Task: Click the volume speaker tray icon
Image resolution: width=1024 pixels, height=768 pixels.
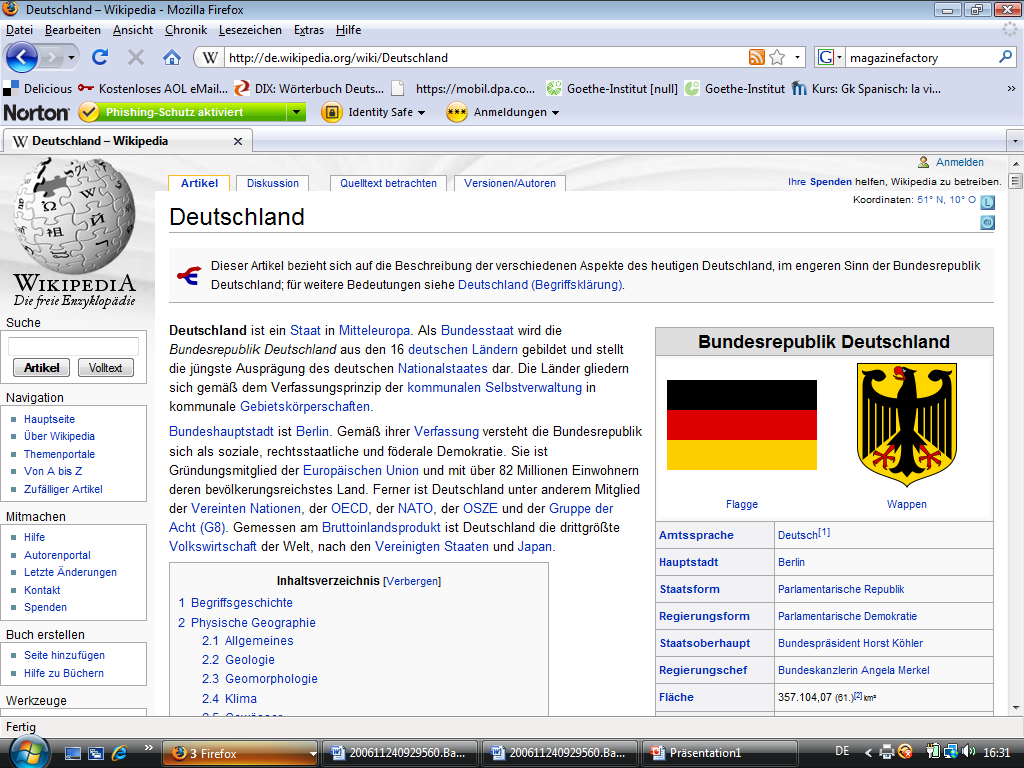Action: [968, 752]
